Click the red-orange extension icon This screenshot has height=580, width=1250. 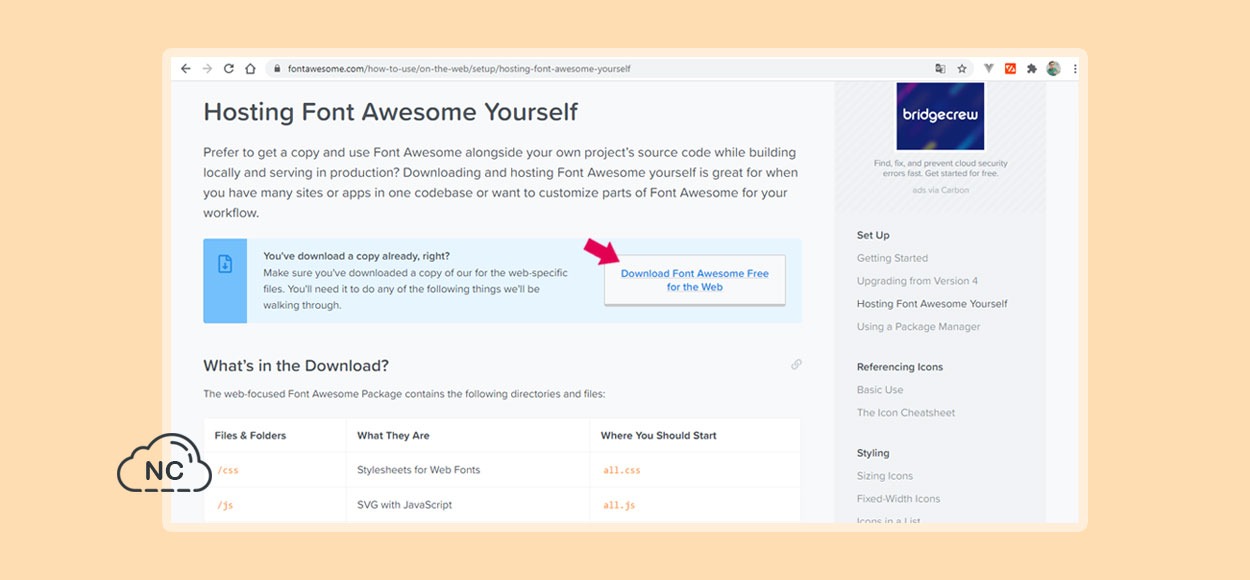point(1010,69)
